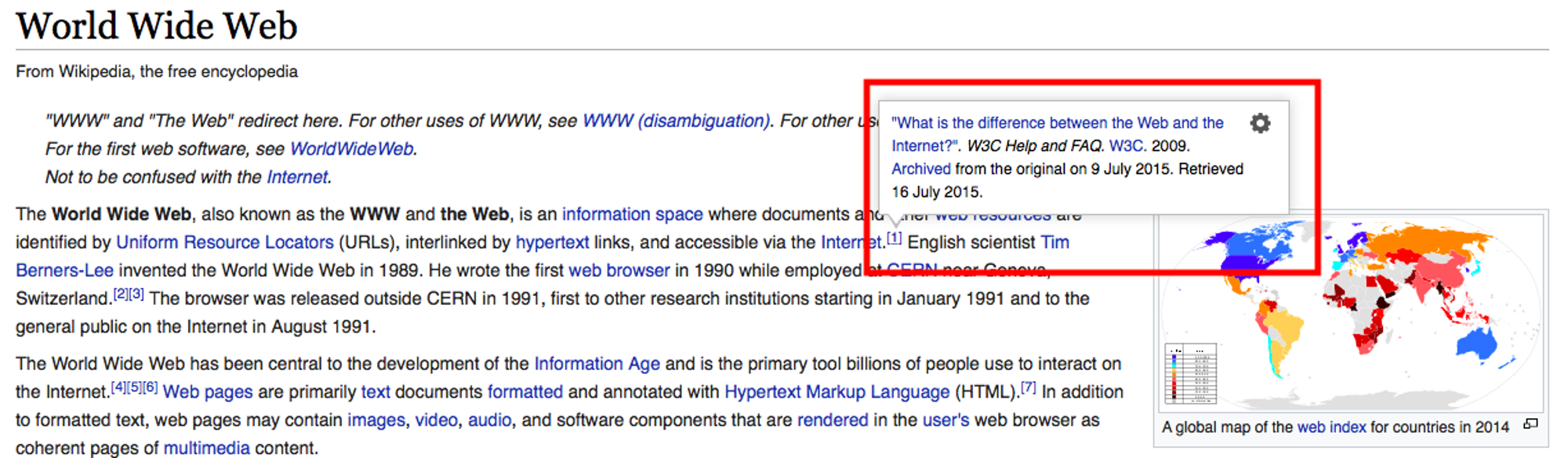
Task: Open the W3C link in popup
Action: pos(1127,146)
